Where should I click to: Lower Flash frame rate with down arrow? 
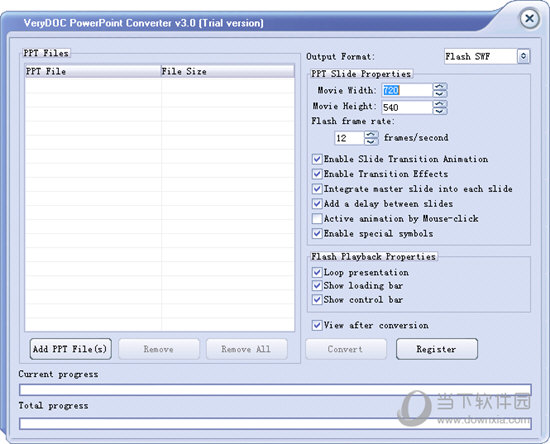tap(371, 141)
